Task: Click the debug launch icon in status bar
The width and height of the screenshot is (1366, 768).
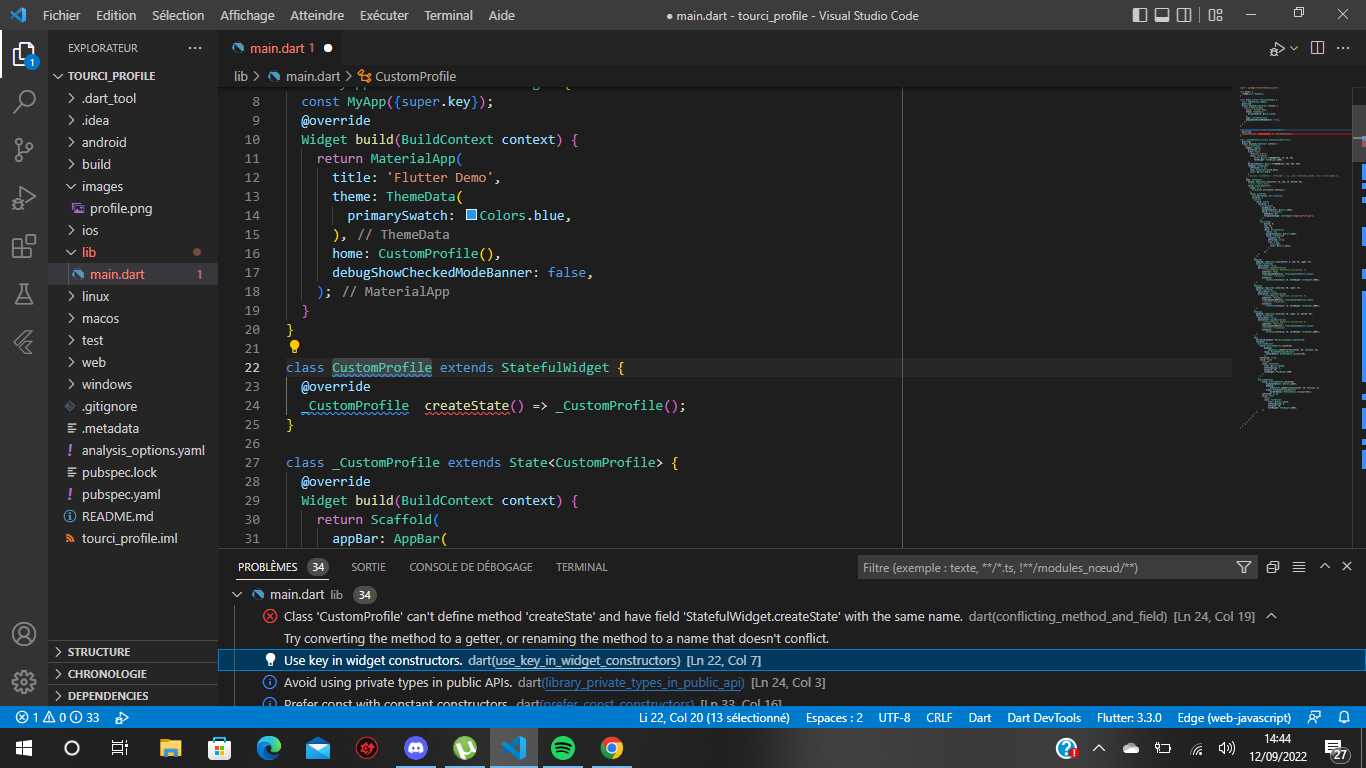Action: tap(122, 717)
